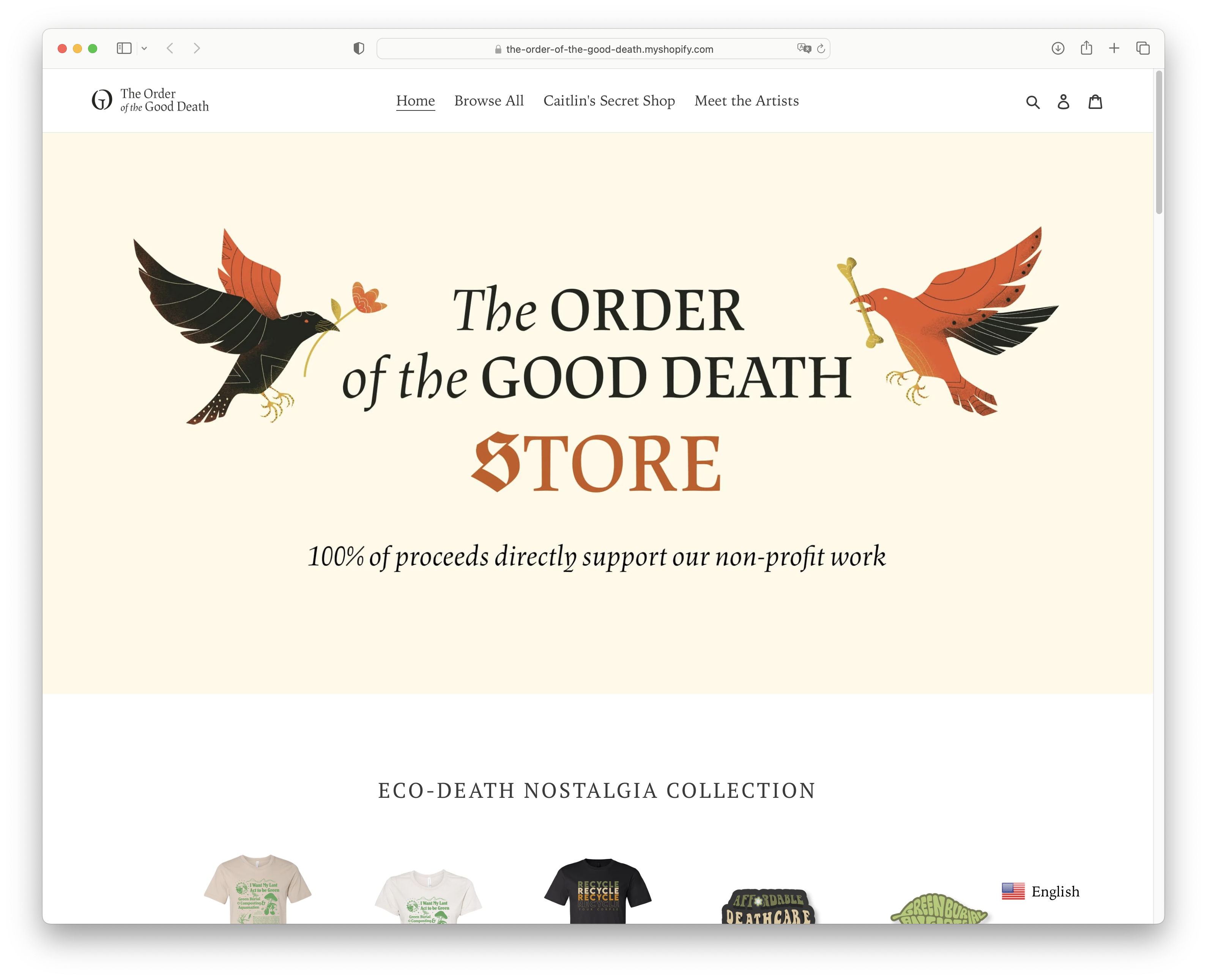Go to Browse All menu item

tap(489, 101)
